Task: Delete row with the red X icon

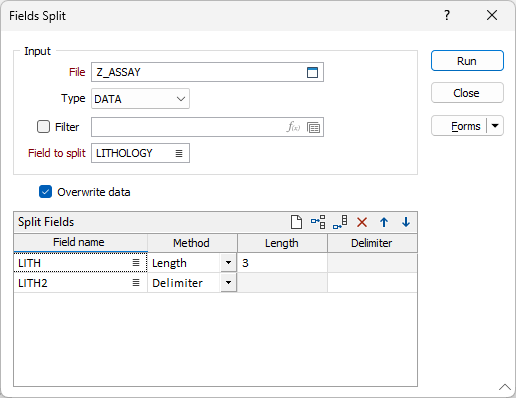Action: (x=362, y=222)
